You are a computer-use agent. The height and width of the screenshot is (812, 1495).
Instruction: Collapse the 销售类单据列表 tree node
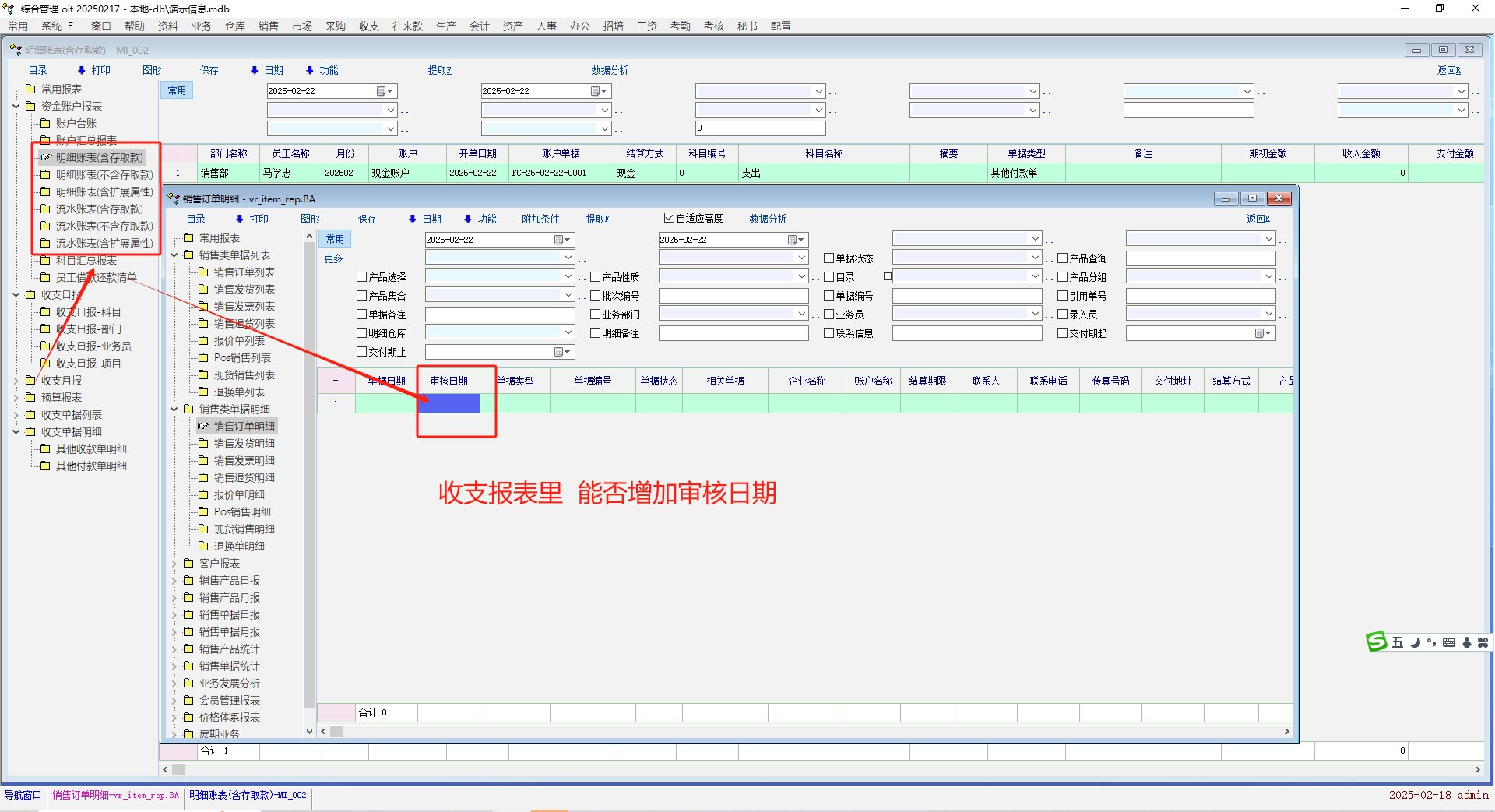click(x=174, y=255)
